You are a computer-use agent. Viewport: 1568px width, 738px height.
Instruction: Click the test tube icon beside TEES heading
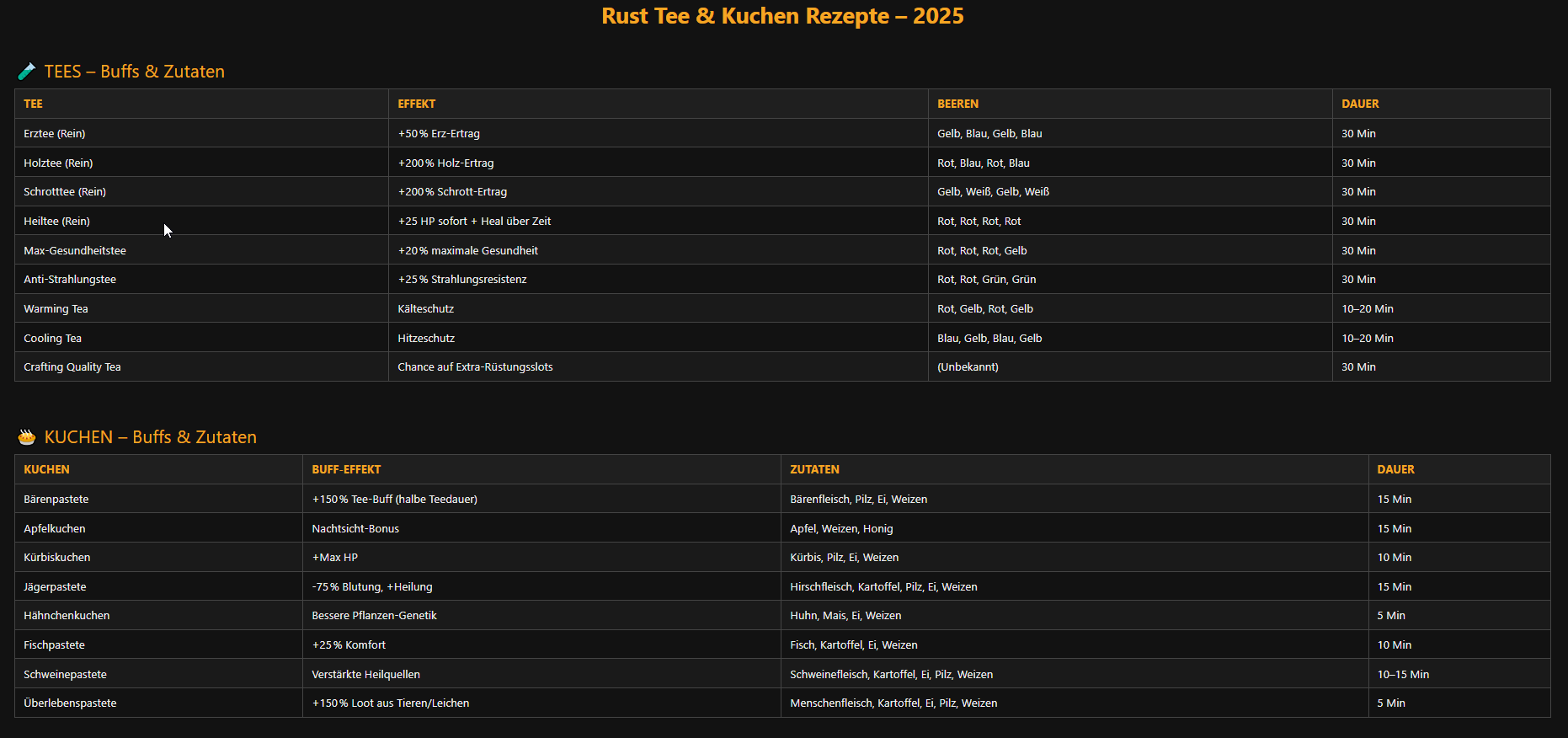(27, 72)
